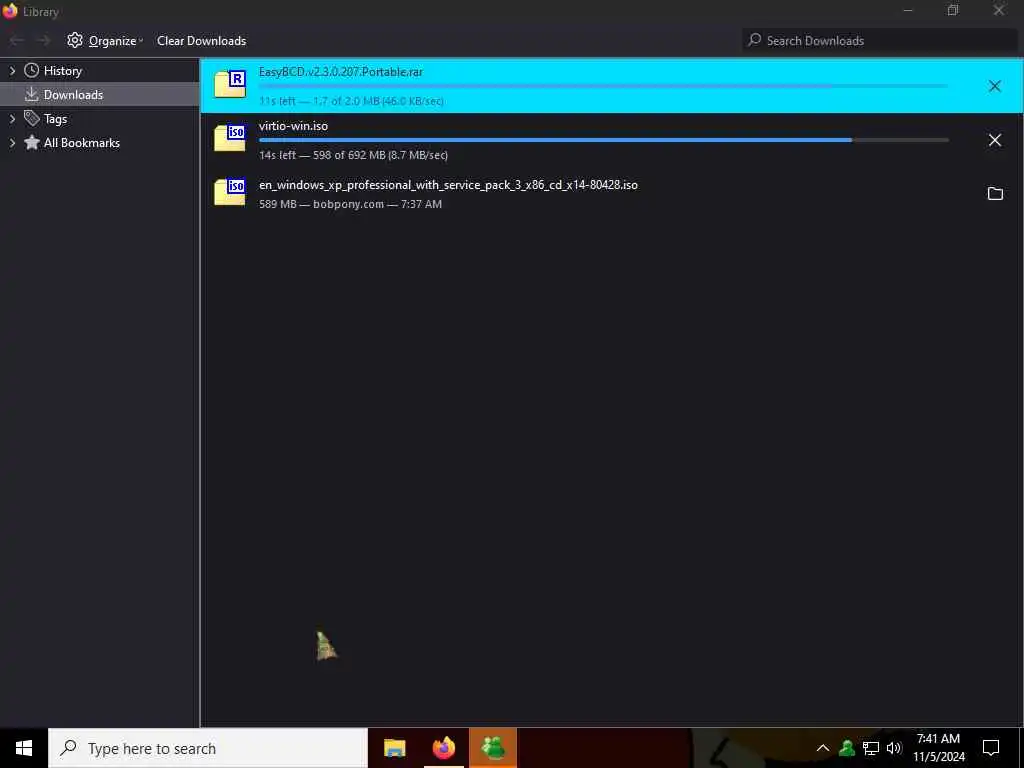Minimize the Library window
This screenshot has width=1024, height=768.
point(908,10)
